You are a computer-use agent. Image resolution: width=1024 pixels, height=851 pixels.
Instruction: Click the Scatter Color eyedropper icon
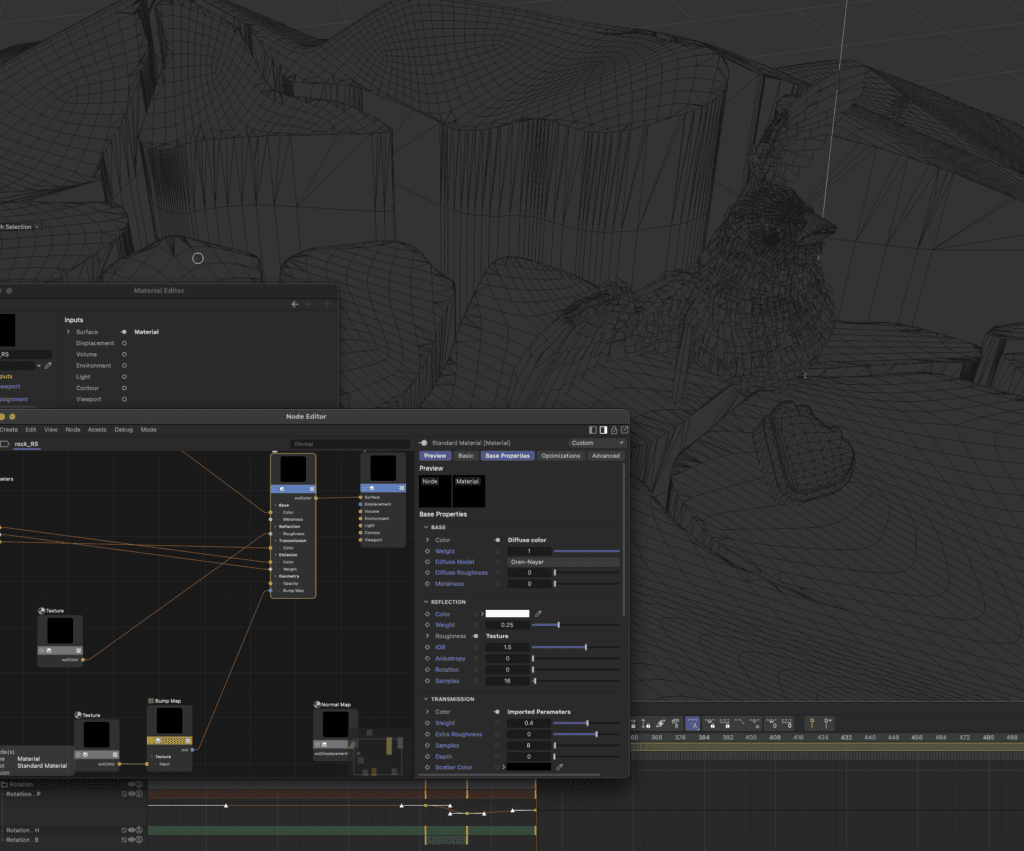click(x=559, y=767)
